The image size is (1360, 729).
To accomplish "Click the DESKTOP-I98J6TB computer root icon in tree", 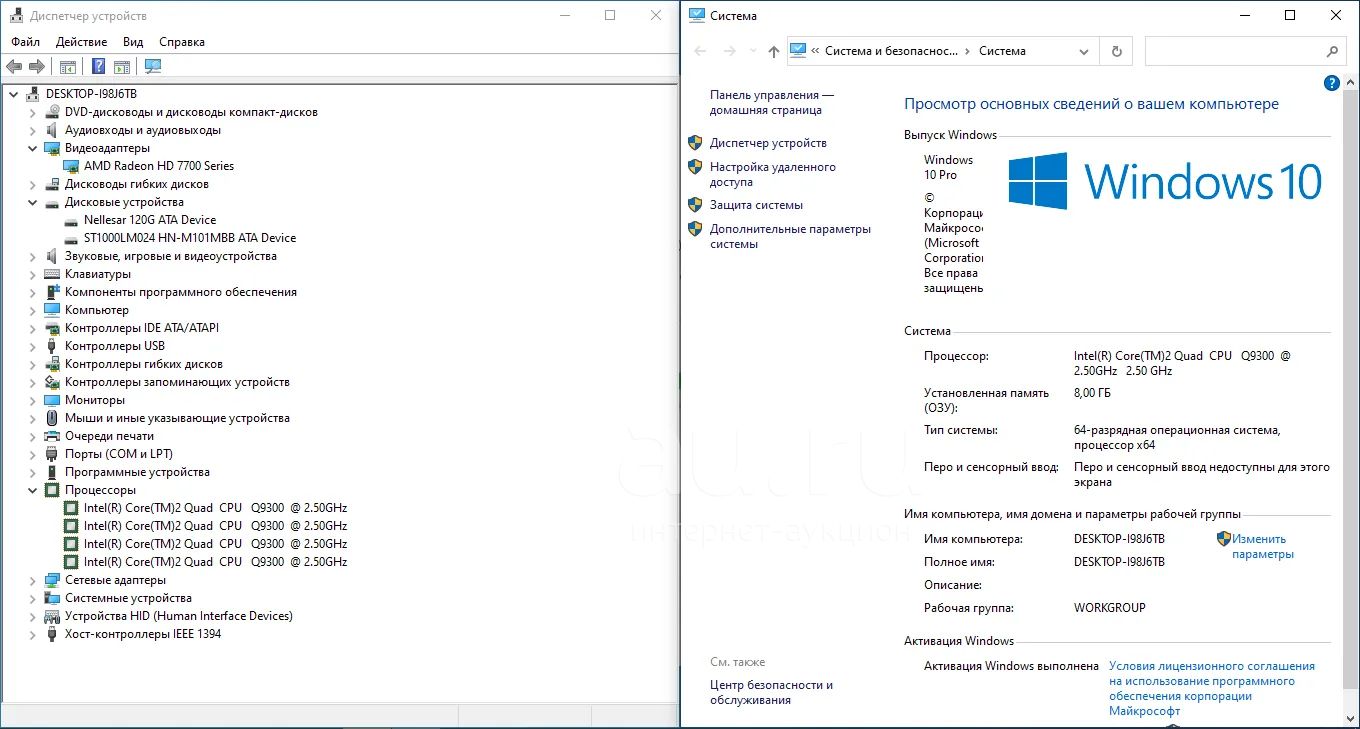I will click(x=33, y=94).
